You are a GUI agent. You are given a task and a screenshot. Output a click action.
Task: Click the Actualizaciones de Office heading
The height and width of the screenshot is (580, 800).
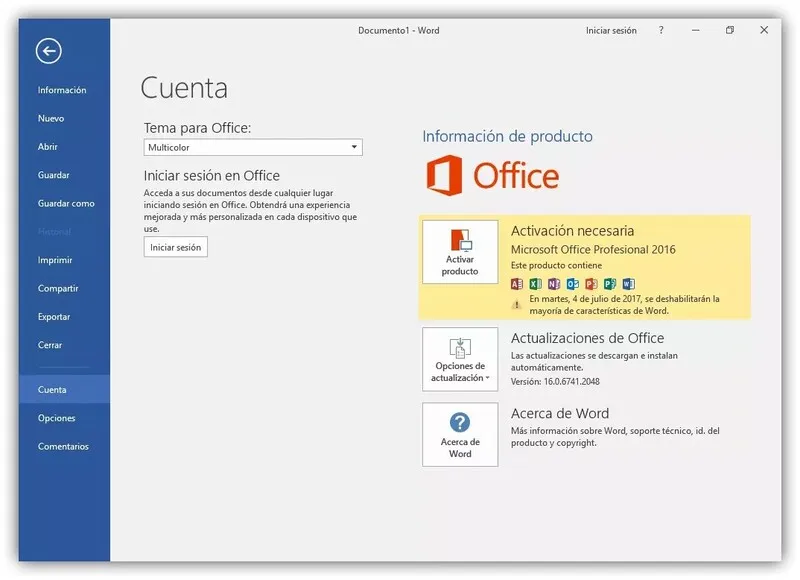[587, 338]
